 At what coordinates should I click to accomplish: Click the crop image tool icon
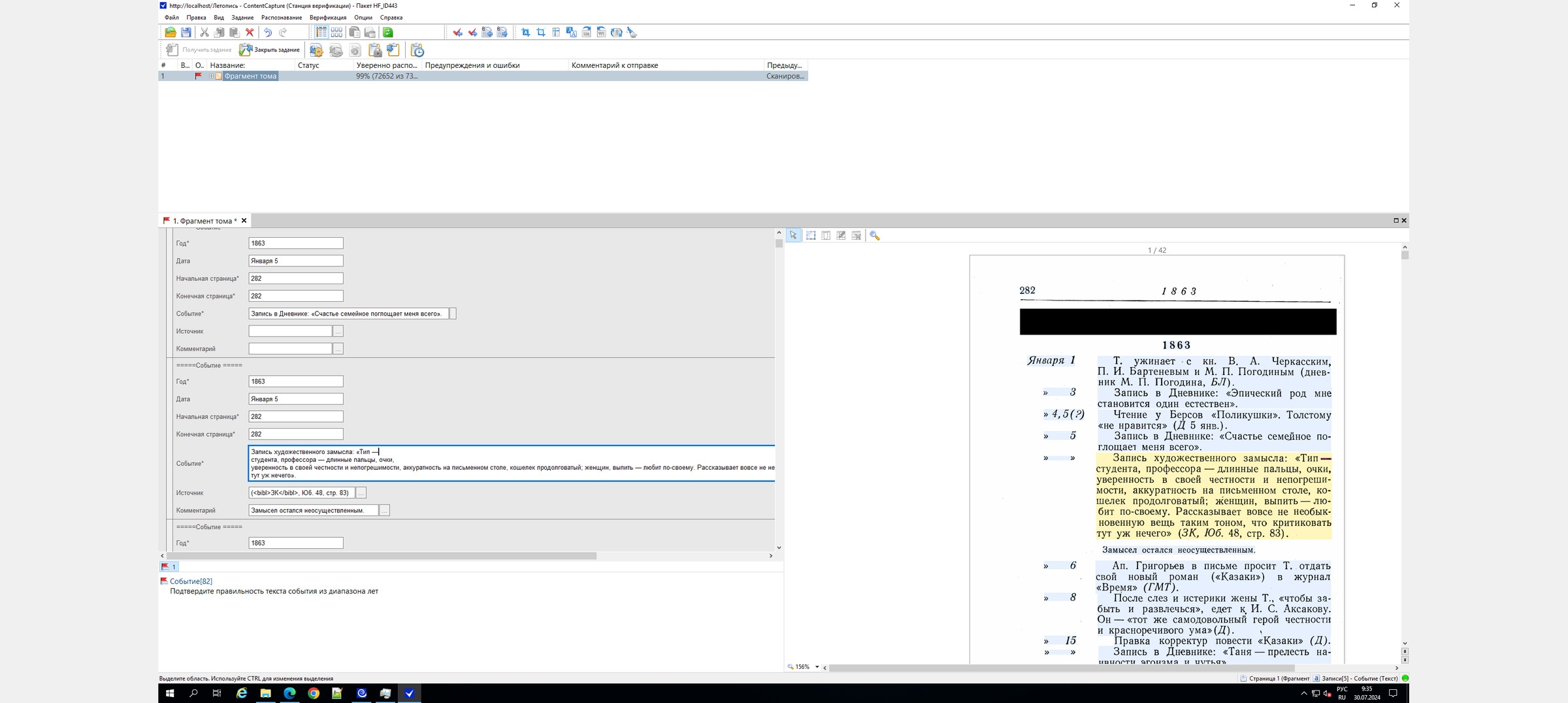pyautogui.click(x=541, y=32)
